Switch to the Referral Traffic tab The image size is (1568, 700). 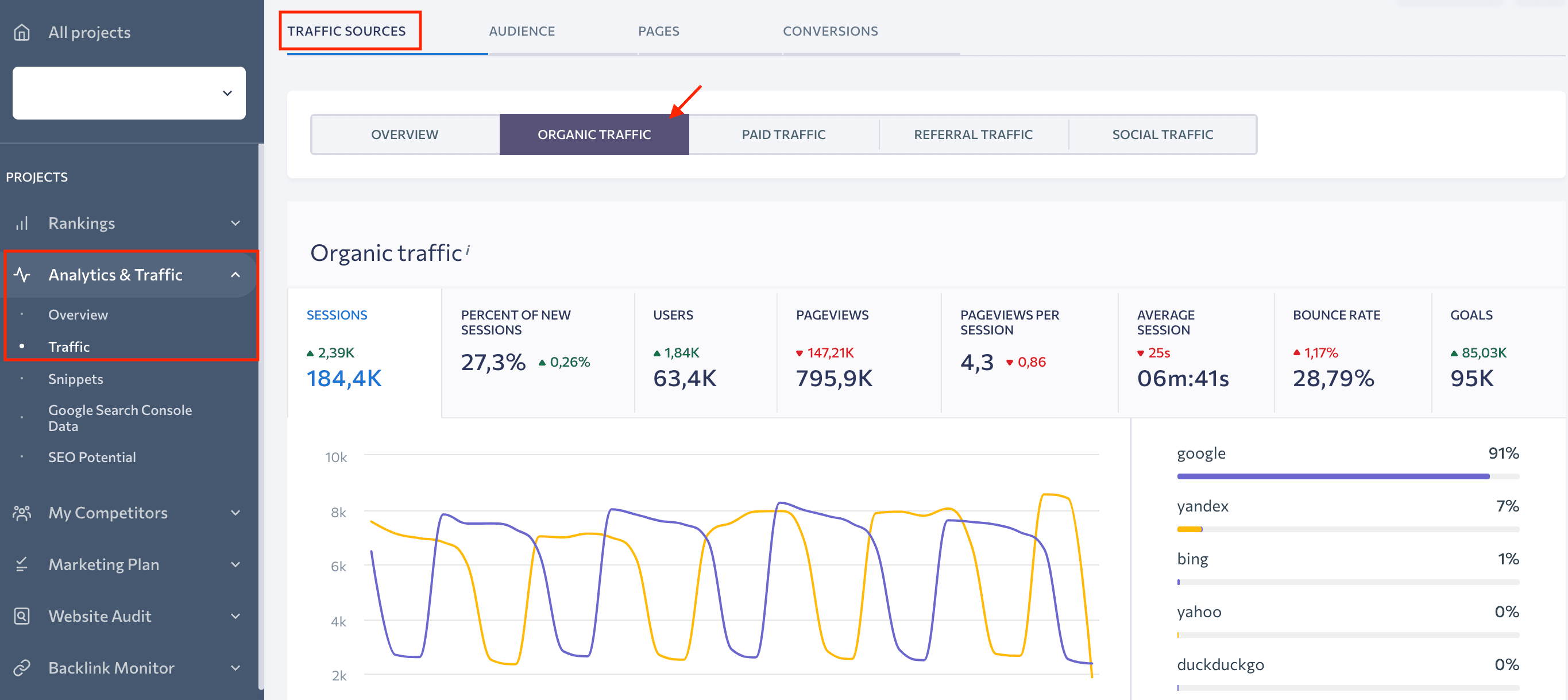point(974,133)
